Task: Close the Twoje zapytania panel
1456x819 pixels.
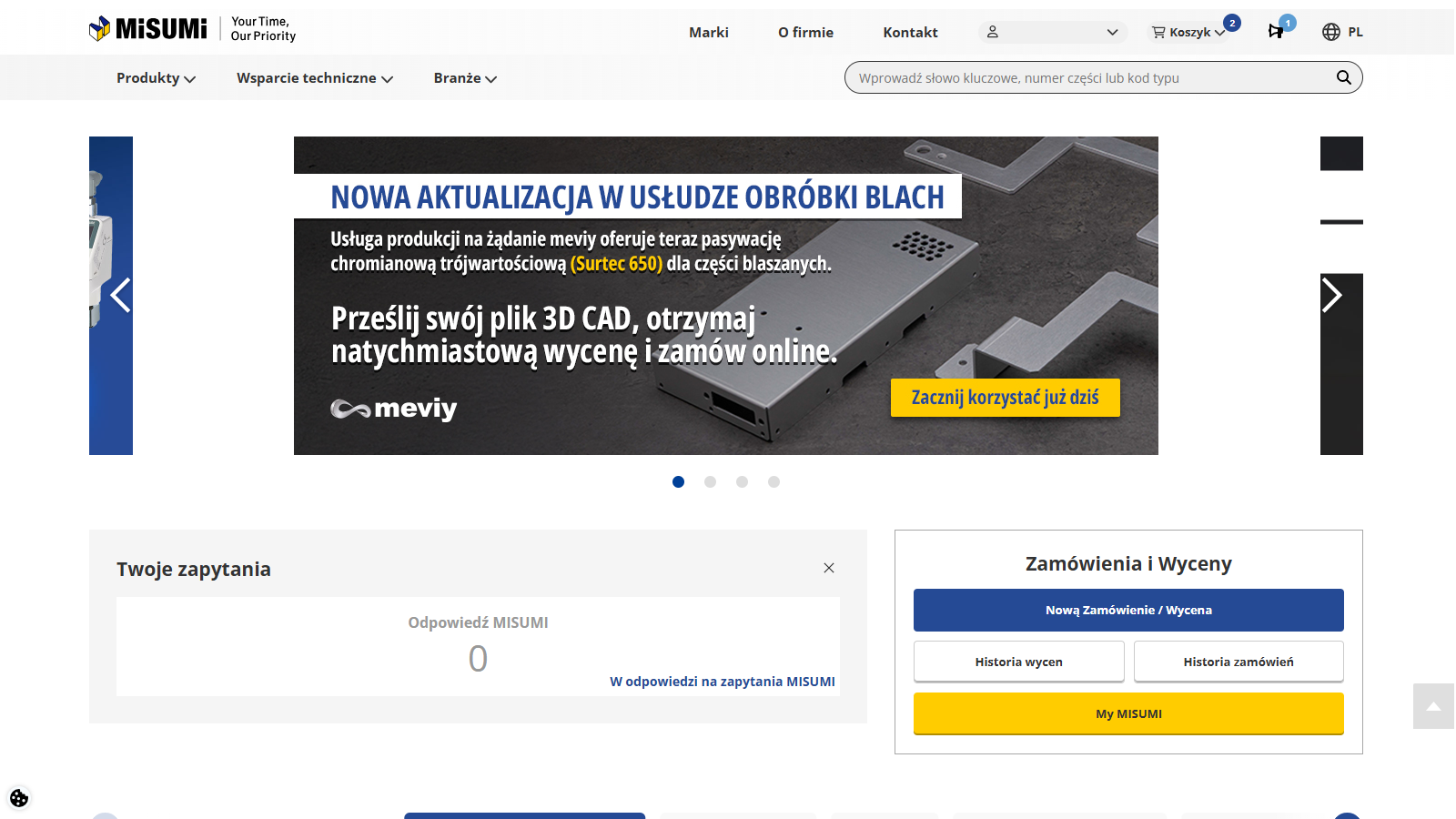Action: (828, 568)
